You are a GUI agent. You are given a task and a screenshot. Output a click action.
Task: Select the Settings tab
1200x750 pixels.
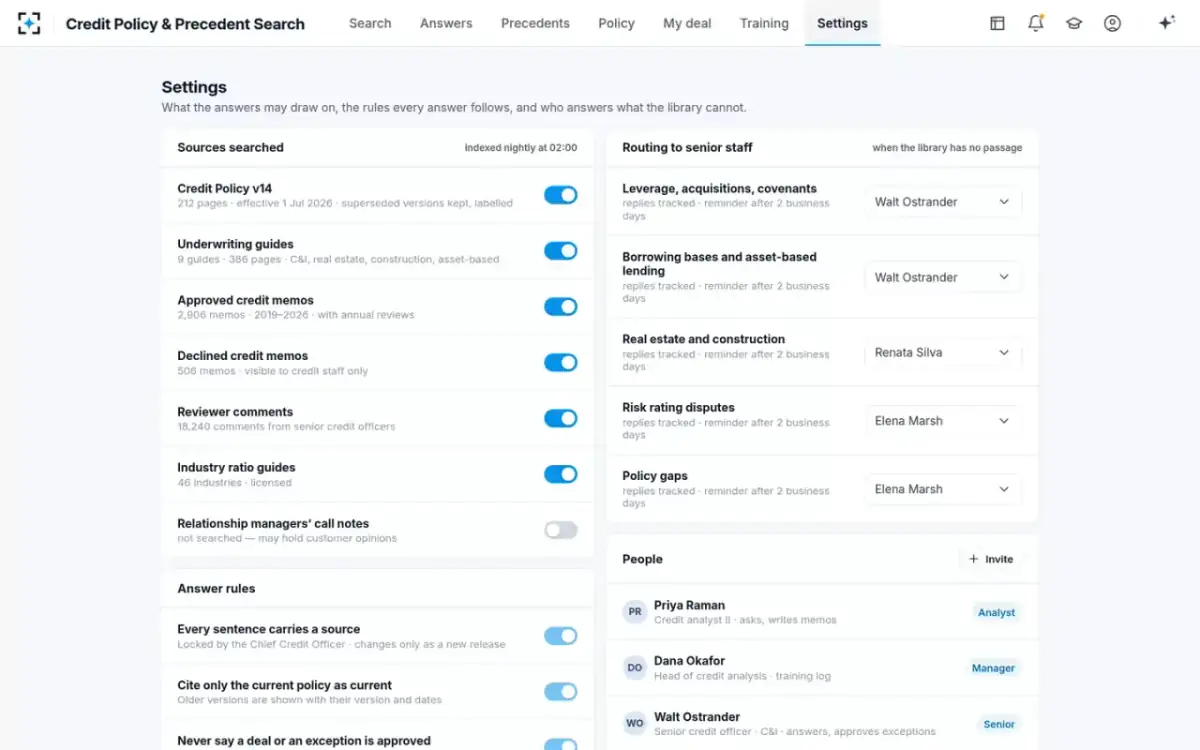[x=842, y=23]
